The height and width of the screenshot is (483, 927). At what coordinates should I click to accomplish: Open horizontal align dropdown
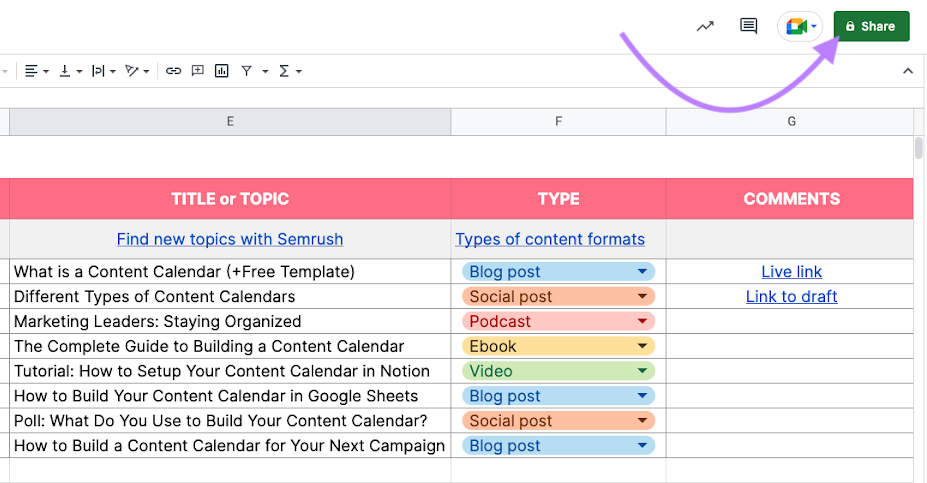(x=36, y=71)
